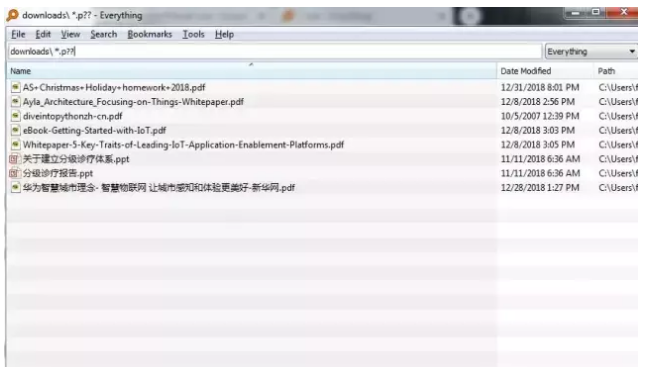
Task: Select file AS+Christmas+Holiday+homework+2018.pdf
Action: pyautogui.click(x=114, y=87)
